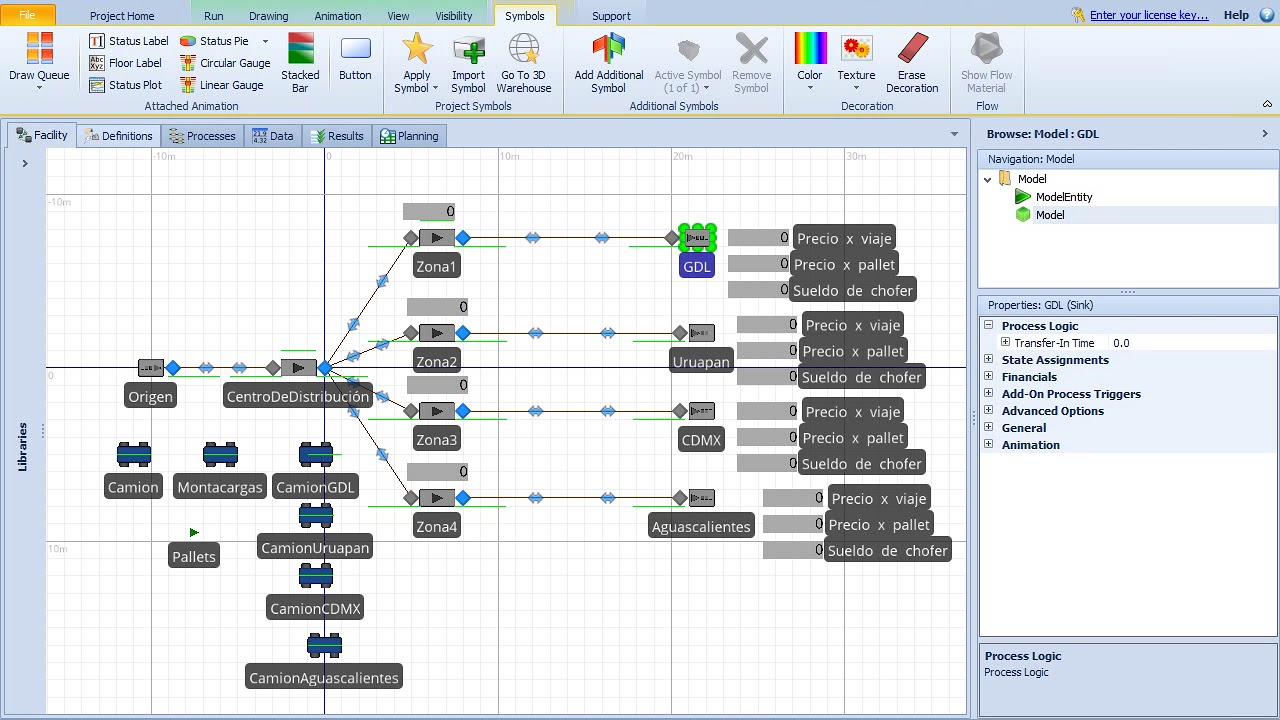Image resolution: width=1280 pixels, height=720 pixels.
Task: Open the Status Pie dropdown arrow
Action: coord(265,41)
